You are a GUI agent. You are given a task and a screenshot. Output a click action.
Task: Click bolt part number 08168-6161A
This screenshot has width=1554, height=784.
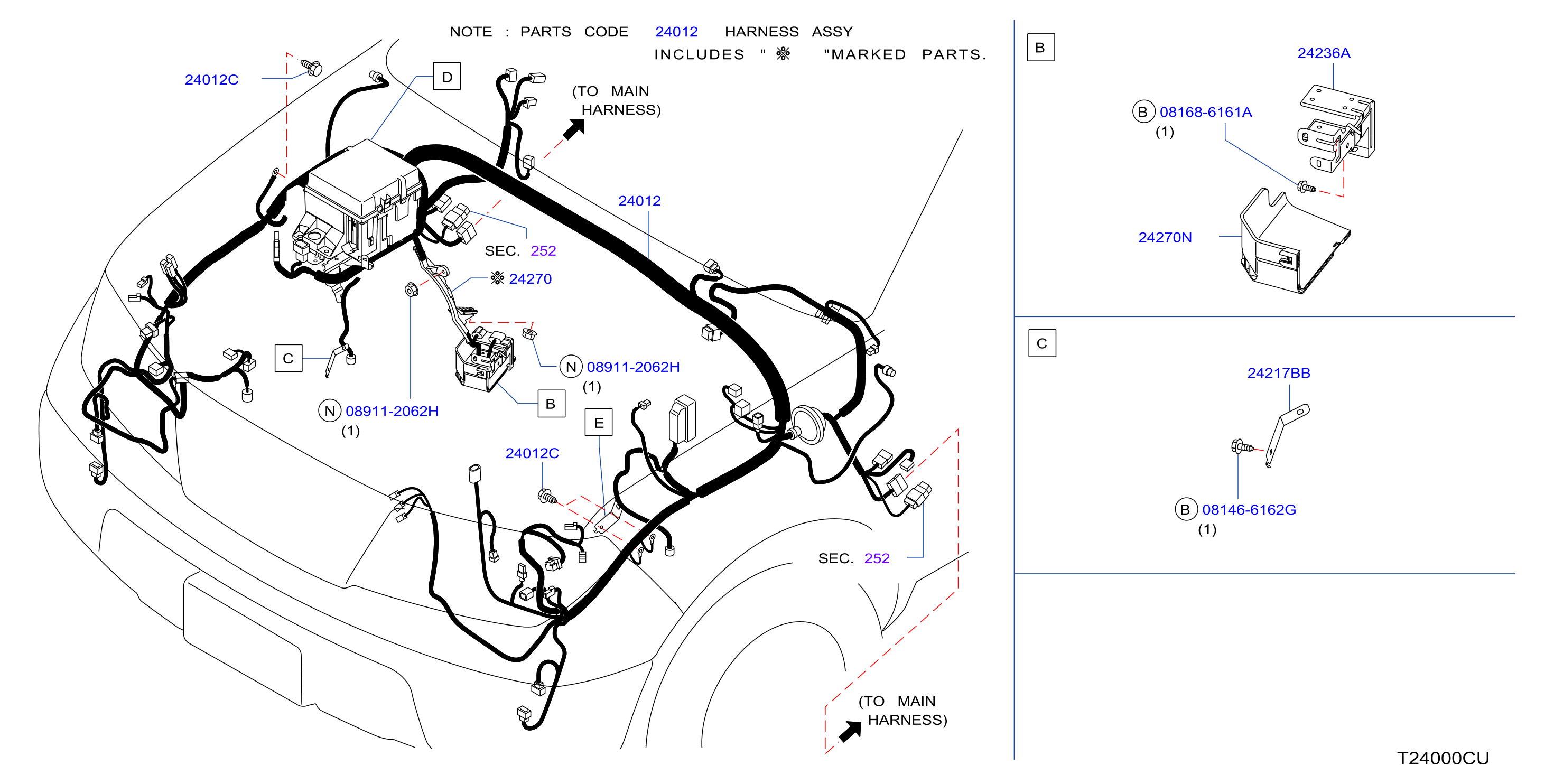point(1205,112)
